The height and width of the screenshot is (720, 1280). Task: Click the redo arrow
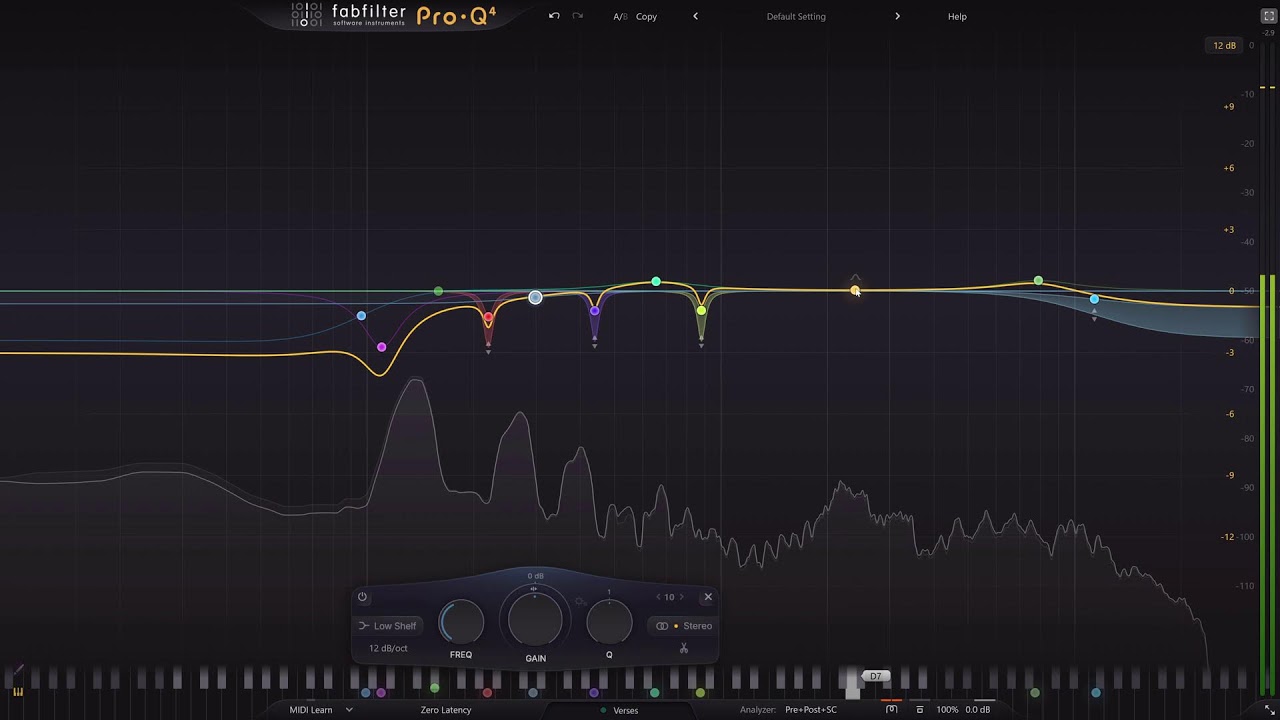click(577, 16)
